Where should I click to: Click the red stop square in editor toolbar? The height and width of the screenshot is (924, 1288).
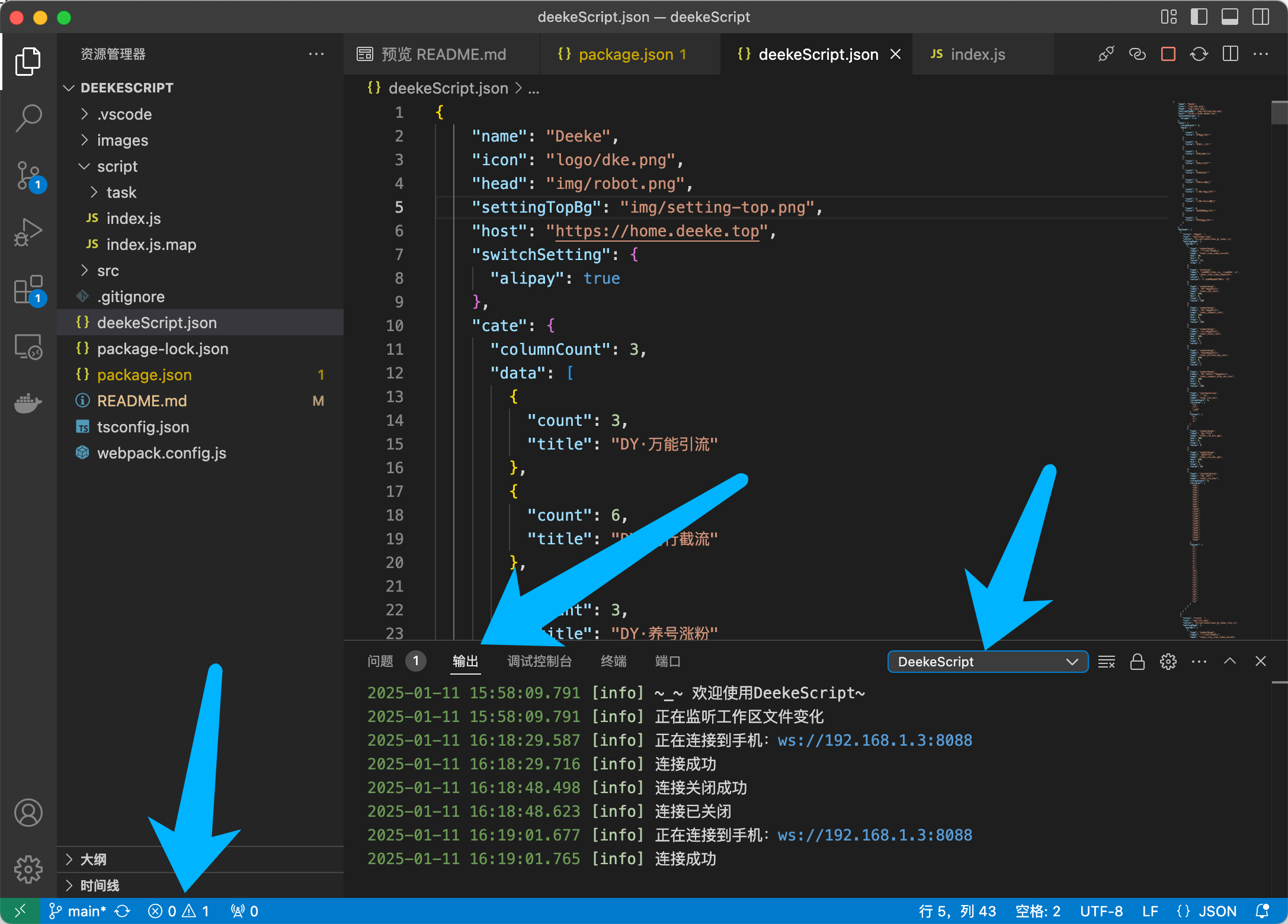[1168, 54]
